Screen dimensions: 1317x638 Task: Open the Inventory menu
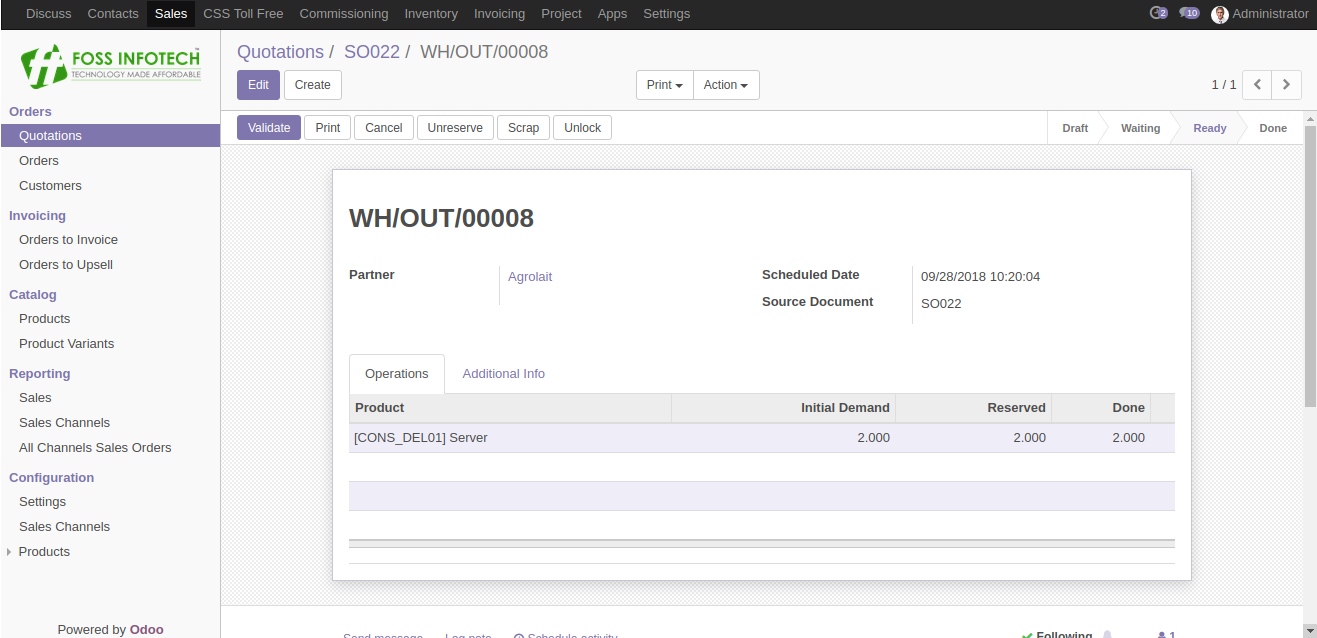[431, 14]
